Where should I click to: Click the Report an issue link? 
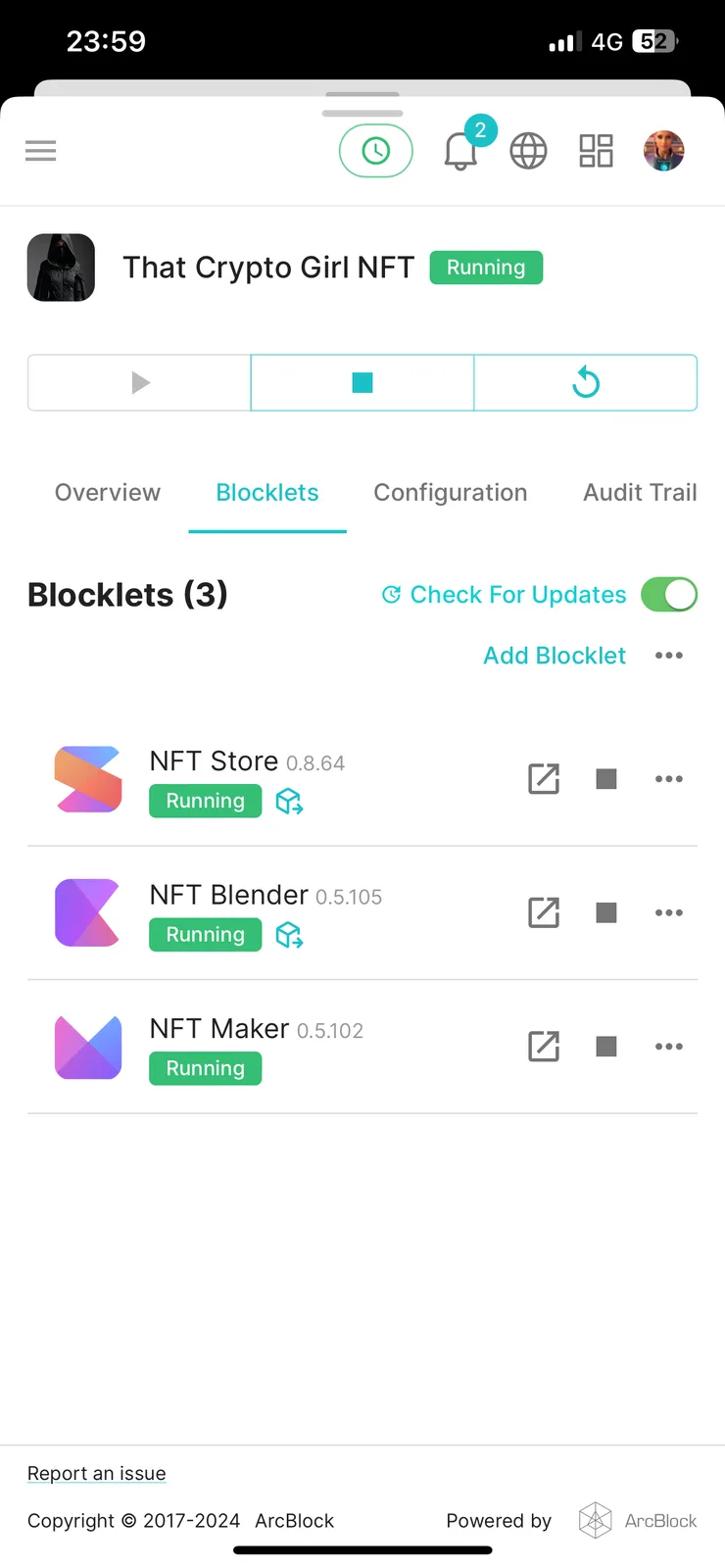[x=97, y=1473]
